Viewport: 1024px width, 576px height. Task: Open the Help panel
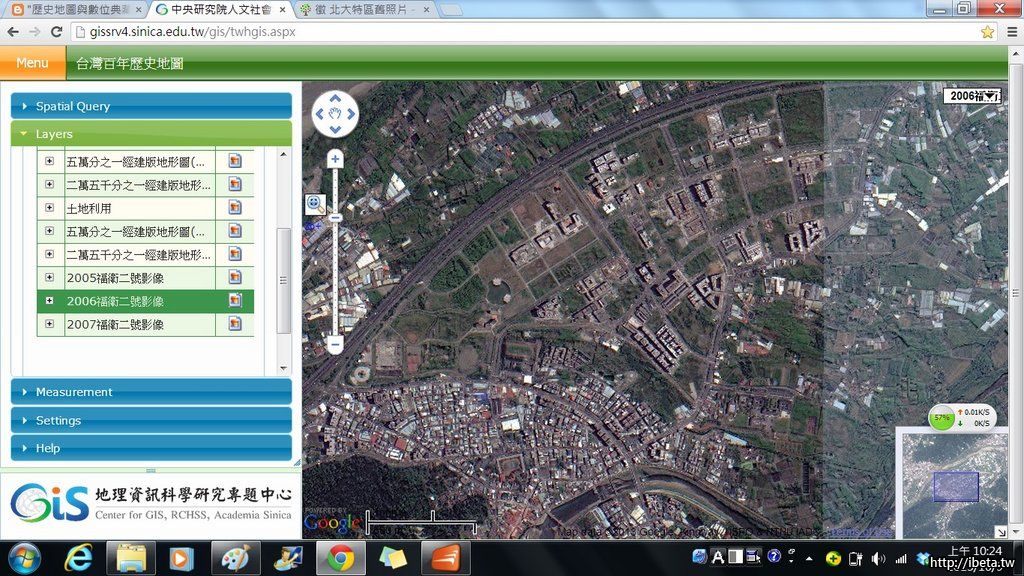pyautogui.click(x=151, y=448)
